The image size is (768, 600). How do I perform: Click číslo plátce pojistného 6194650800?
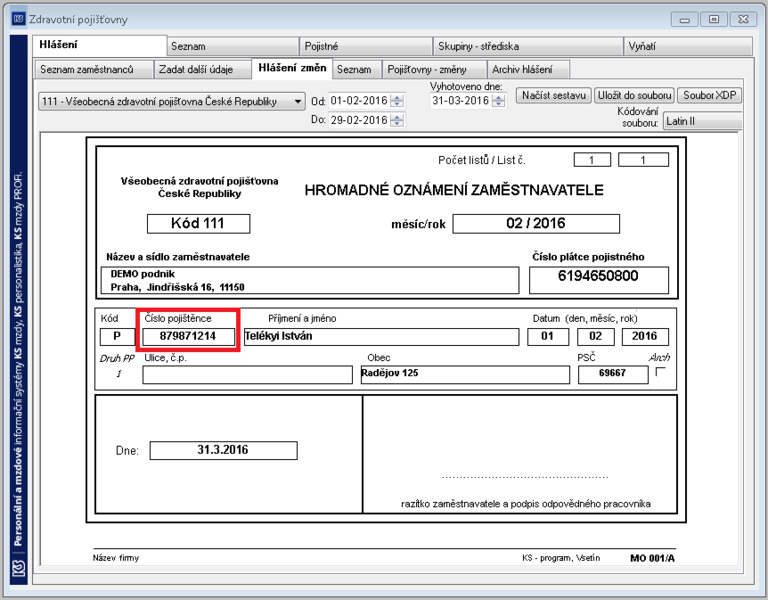click(599, 280)
